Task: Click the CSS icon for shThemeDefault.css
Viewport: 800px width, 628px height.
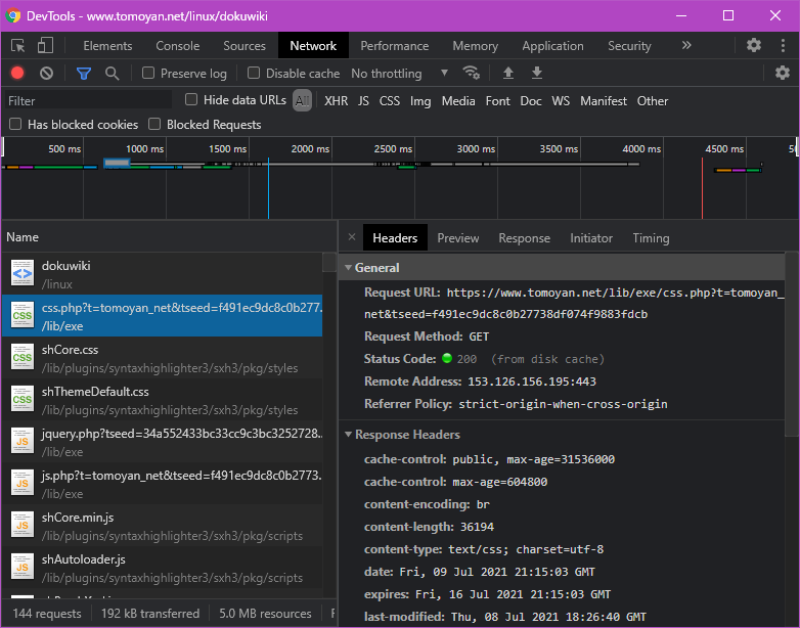Action: [22, 399]
